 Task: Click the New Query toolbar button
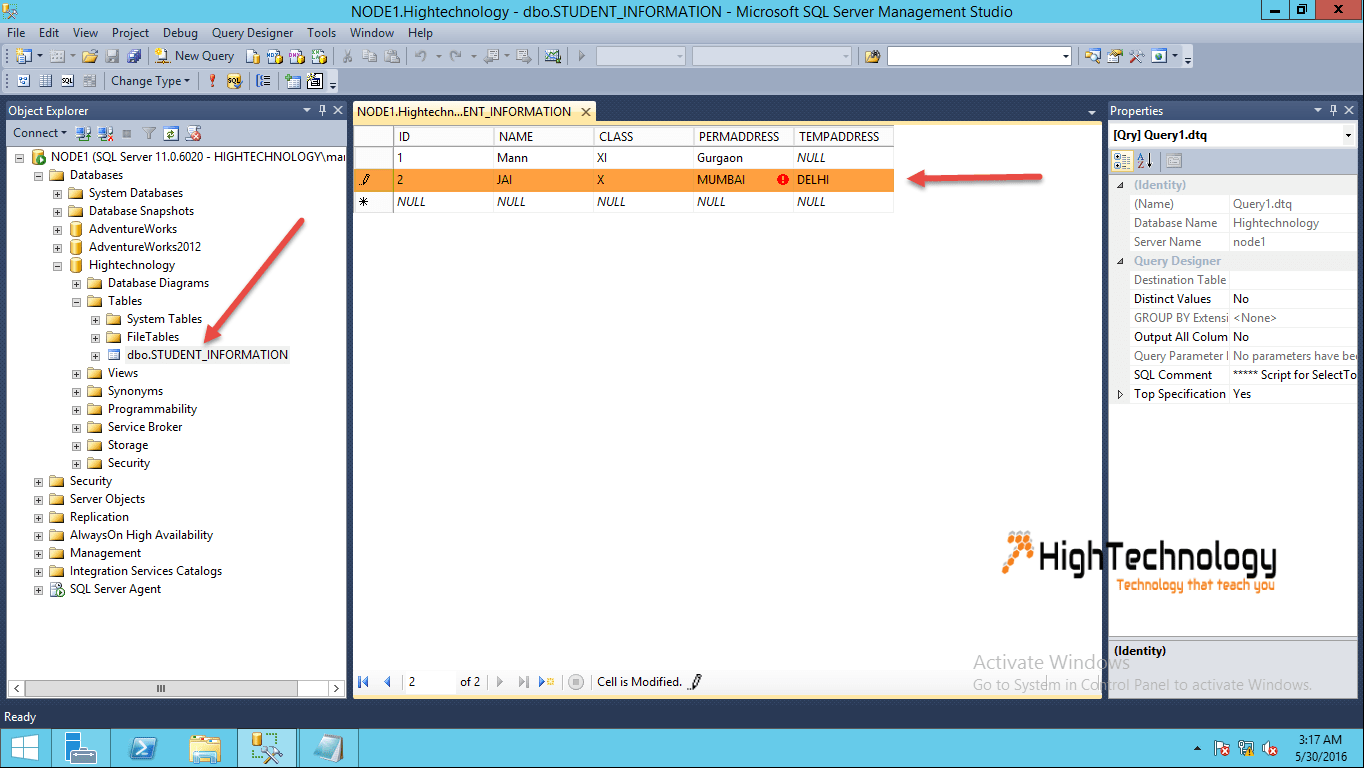pyautogui.click(x=195, y=56)
